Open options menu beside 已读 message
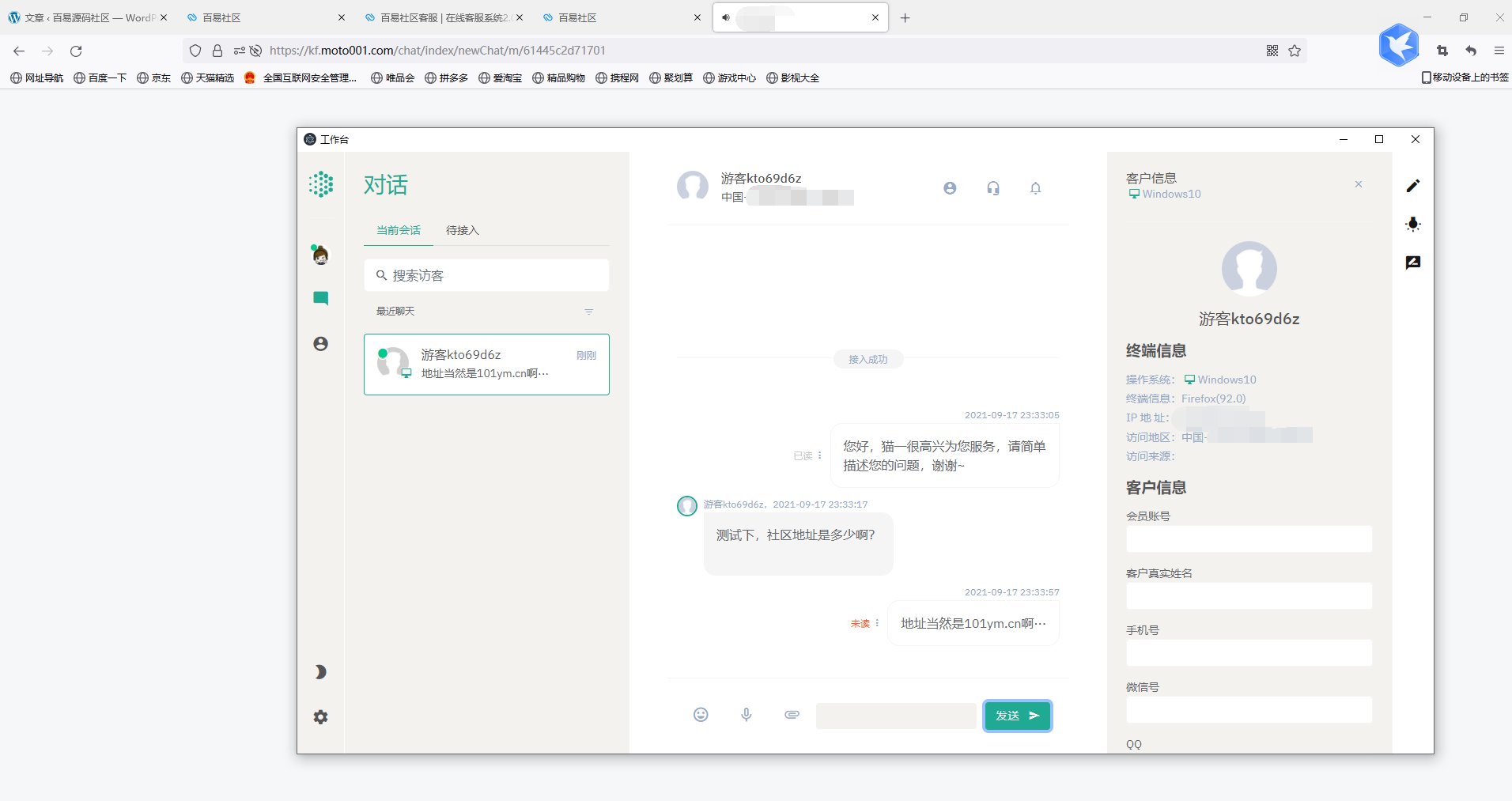 (x=820, y=455)
